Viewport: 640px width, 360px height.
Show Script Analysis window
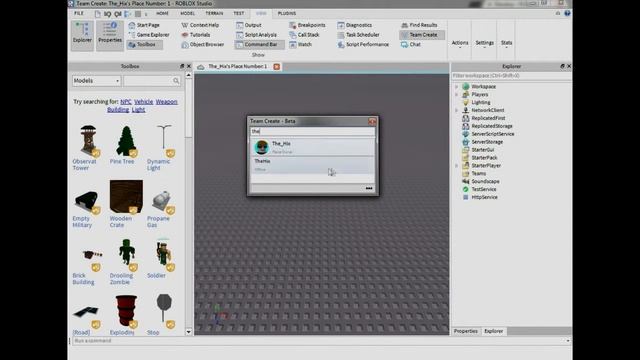coord(256,35)
